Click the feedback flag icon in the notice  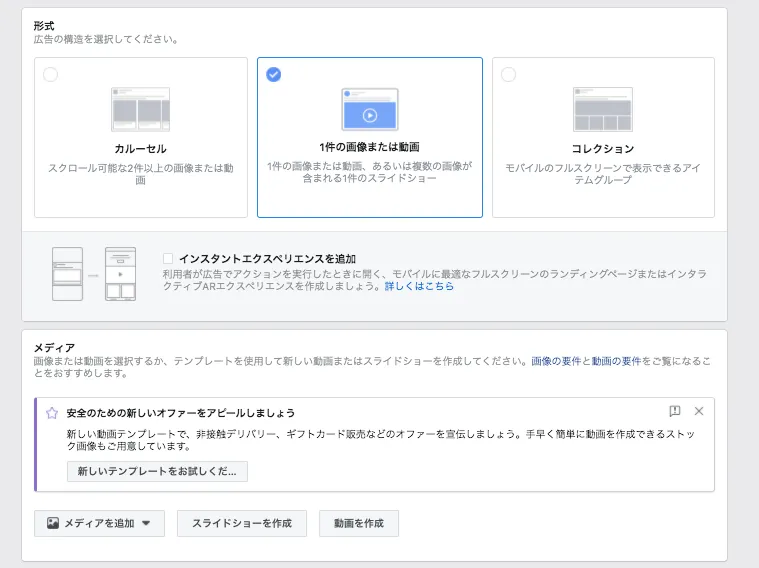click(x=675, y=411)
